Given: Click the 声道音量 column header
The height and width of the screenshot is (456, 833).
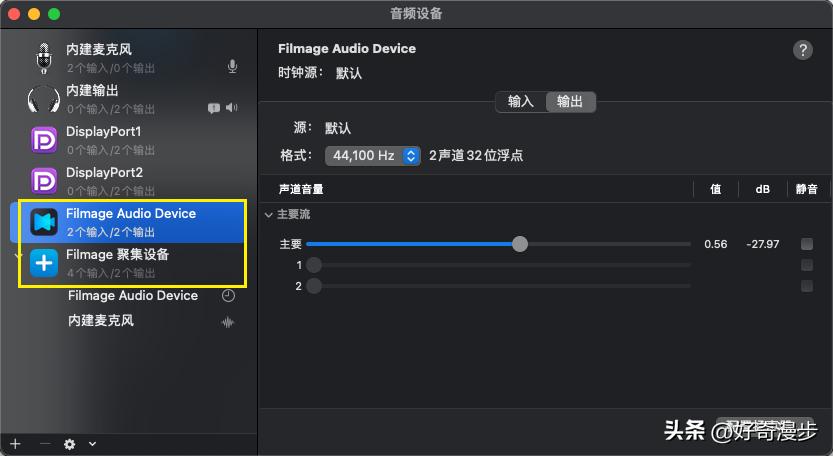Looking at the screenshot, I should [301, 189].
